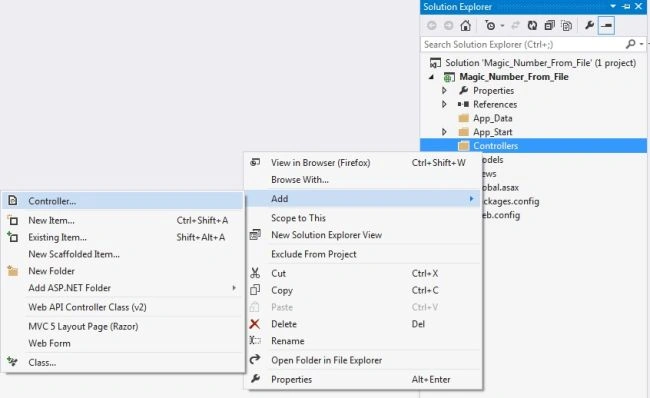
Task: Open the Add submenu
Action: pos(363,199)
